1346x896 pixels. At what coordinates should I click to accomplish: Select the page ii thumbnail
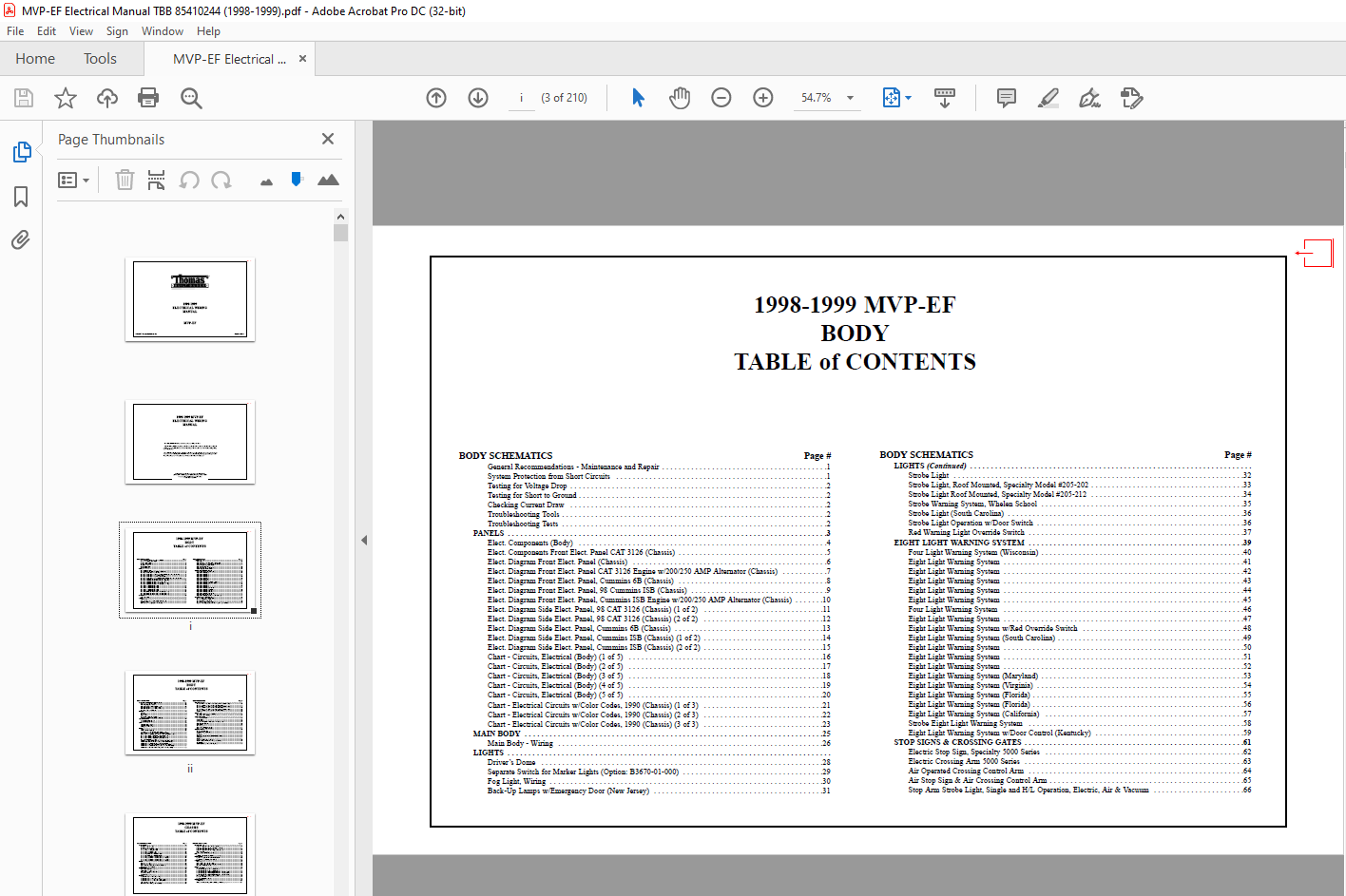click(x=190, y=714)
